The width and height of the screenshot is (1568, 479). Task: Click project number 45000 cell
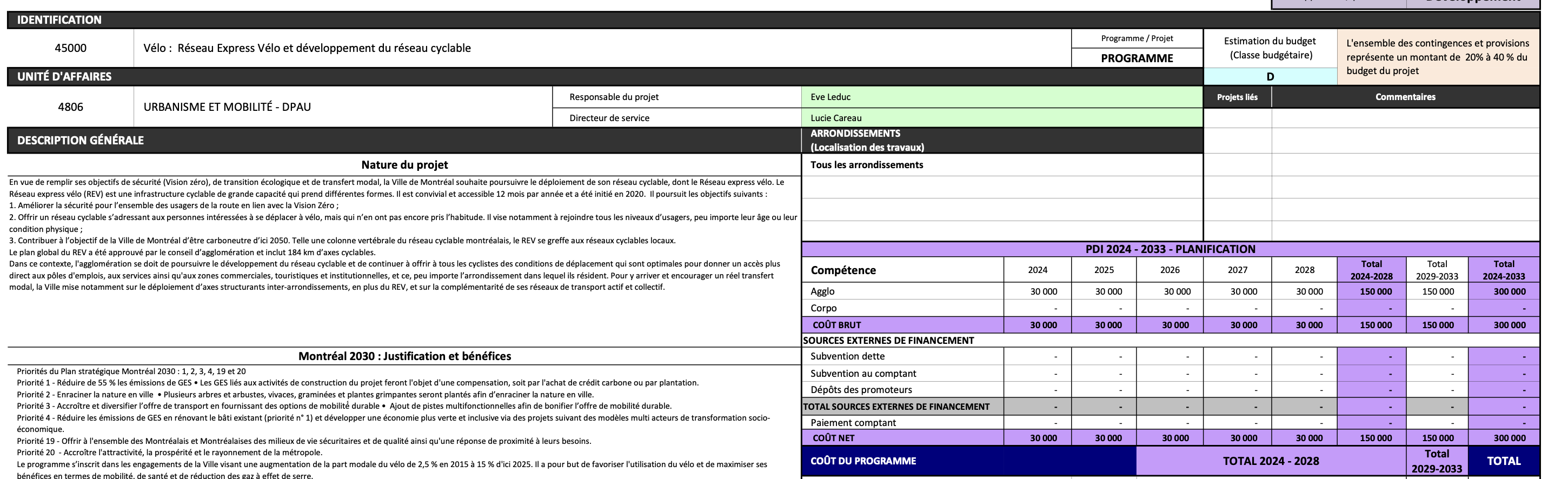click(x=71, y=48)
